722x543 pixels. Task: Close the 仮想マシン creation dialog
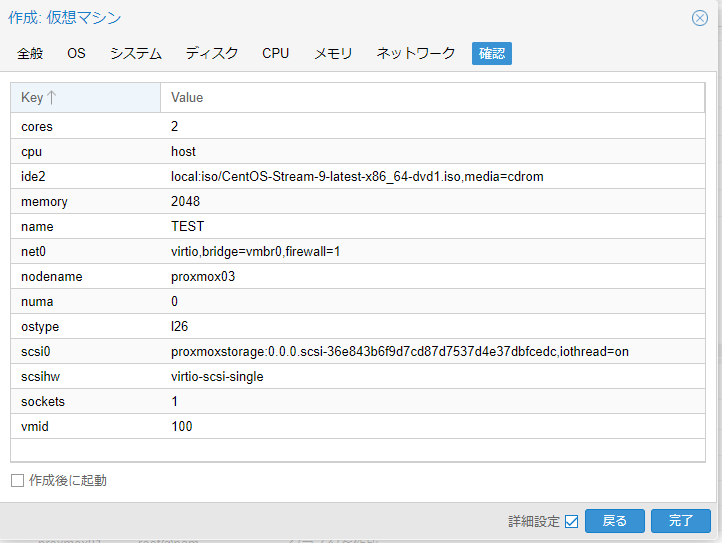700,18
